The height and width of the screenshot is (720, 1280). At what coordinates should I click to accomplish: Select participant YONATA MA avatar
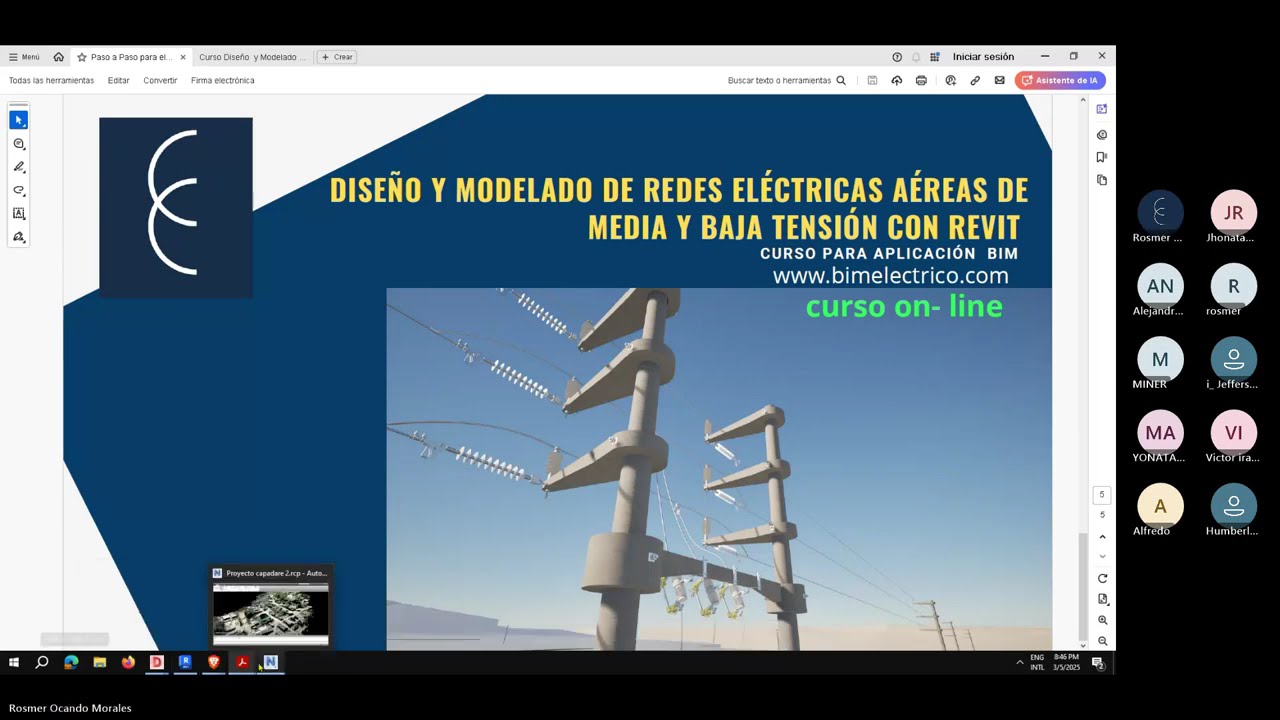click(x=1160, y=433)
